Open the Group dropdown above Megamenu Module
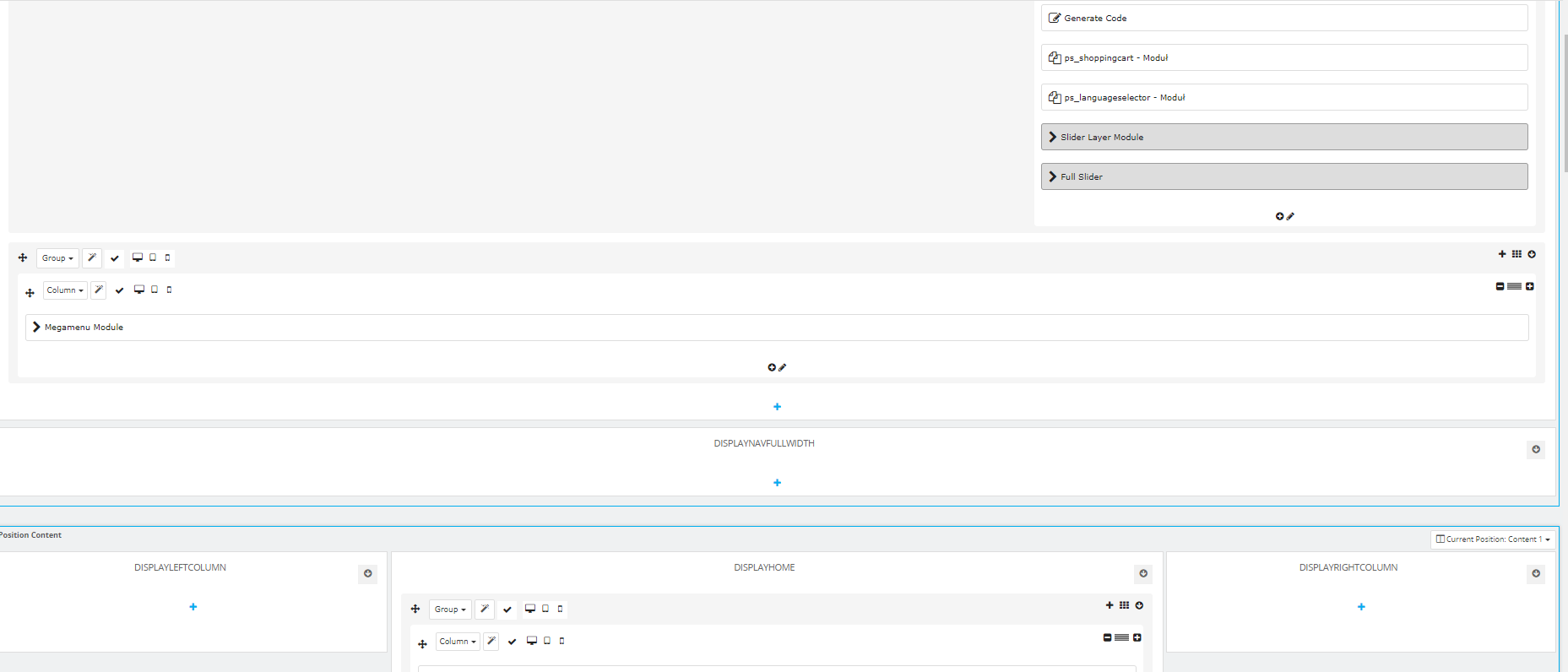This screenshot has width=1568, height=672. click(57, 257)
